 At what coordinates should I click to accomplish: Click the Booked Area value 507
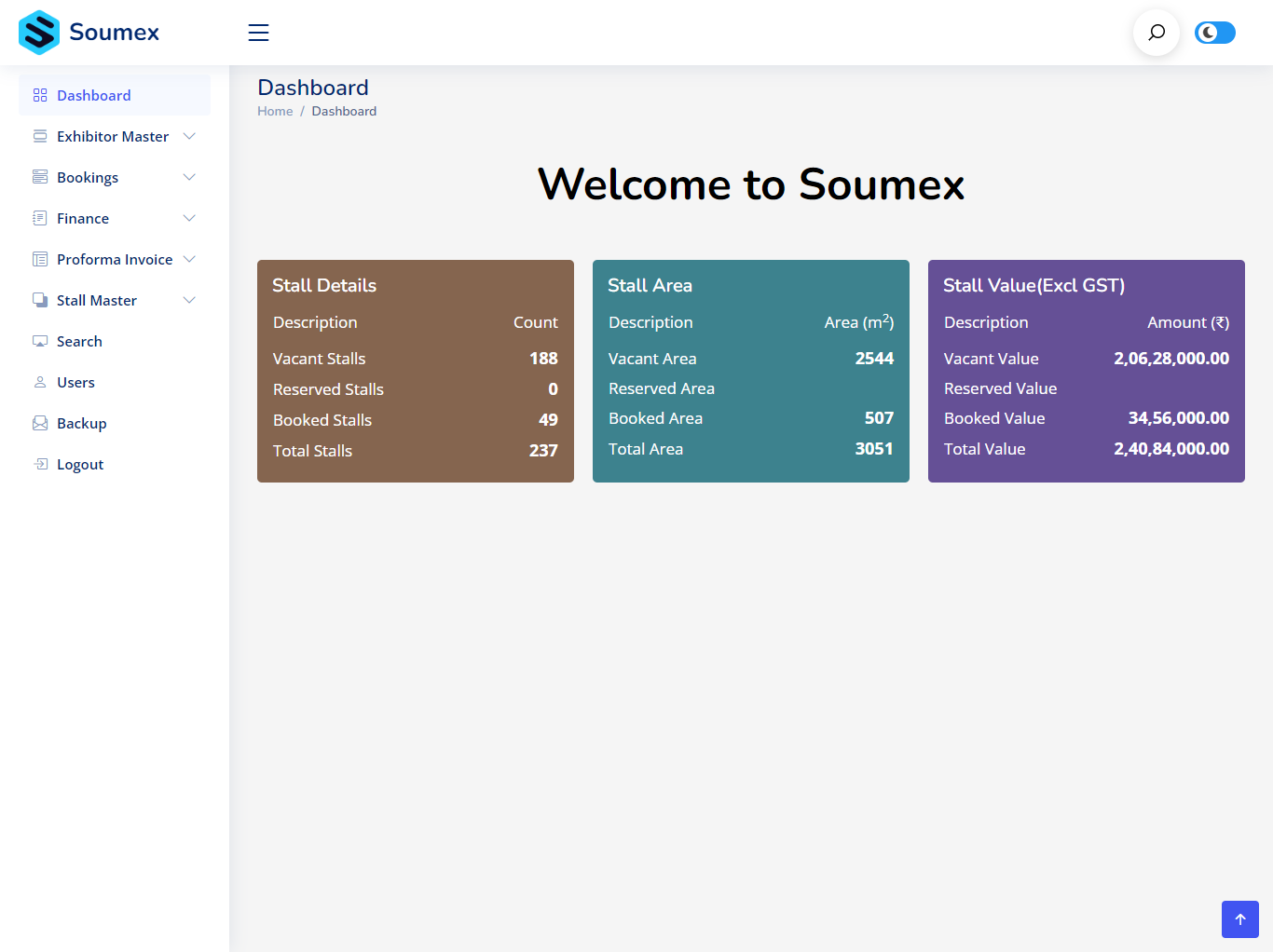pyautogui.click(x=879, y=418)
